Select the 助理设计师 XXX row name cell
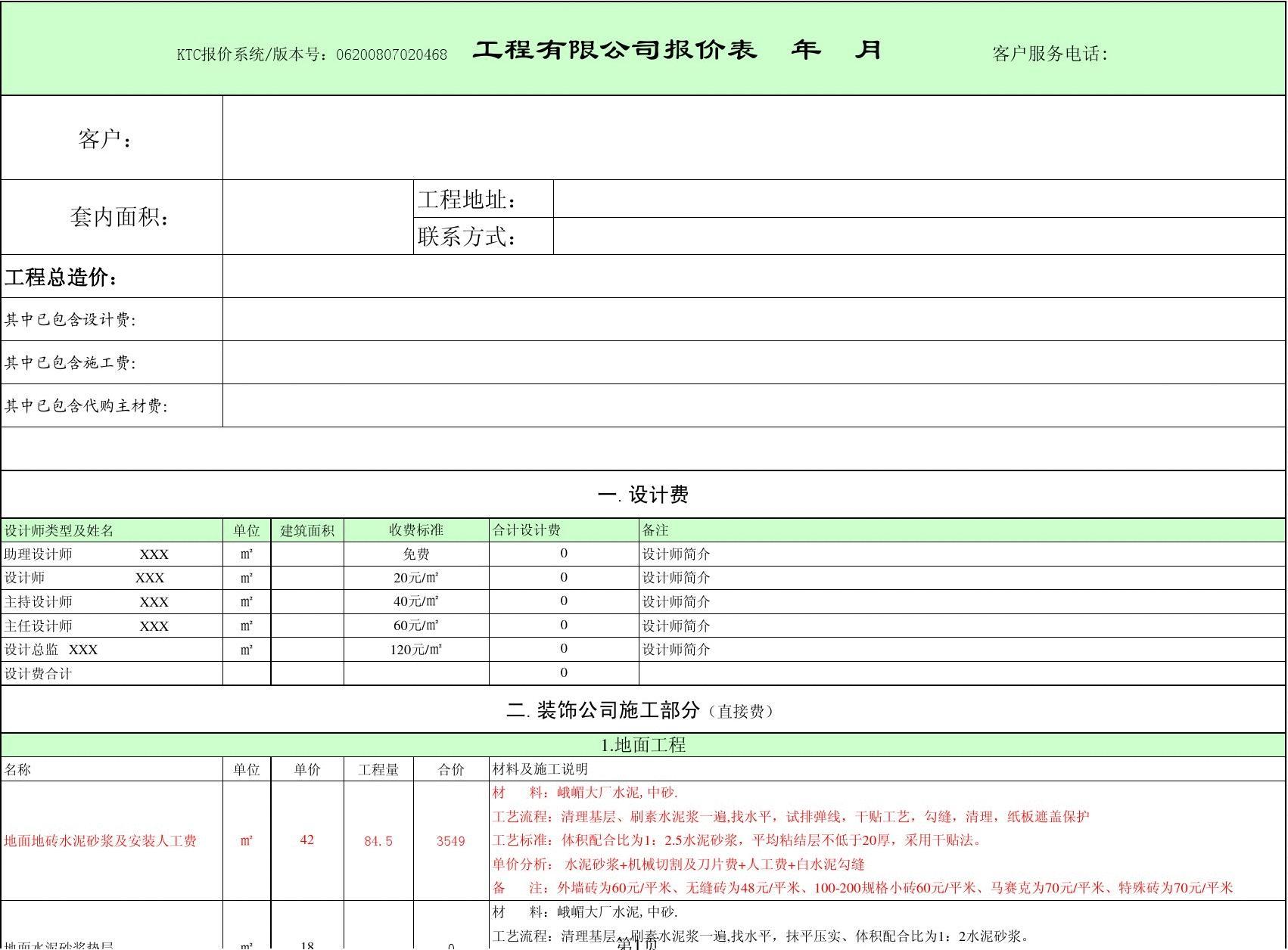 click(x=112, y=554)
